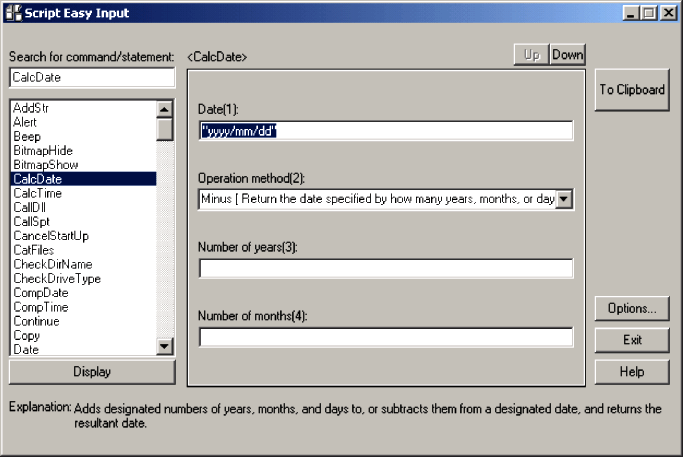Select CheckDirName in the command list
The width and height of the screenshot is (683, 457).
(83, 264)
